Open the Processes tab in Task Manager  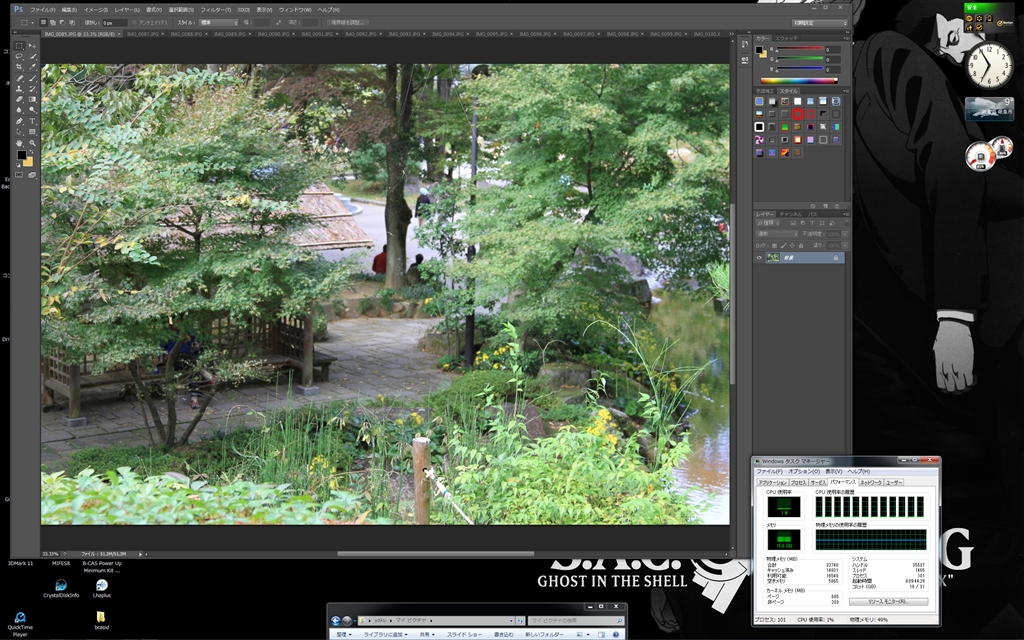pos(799,482)
